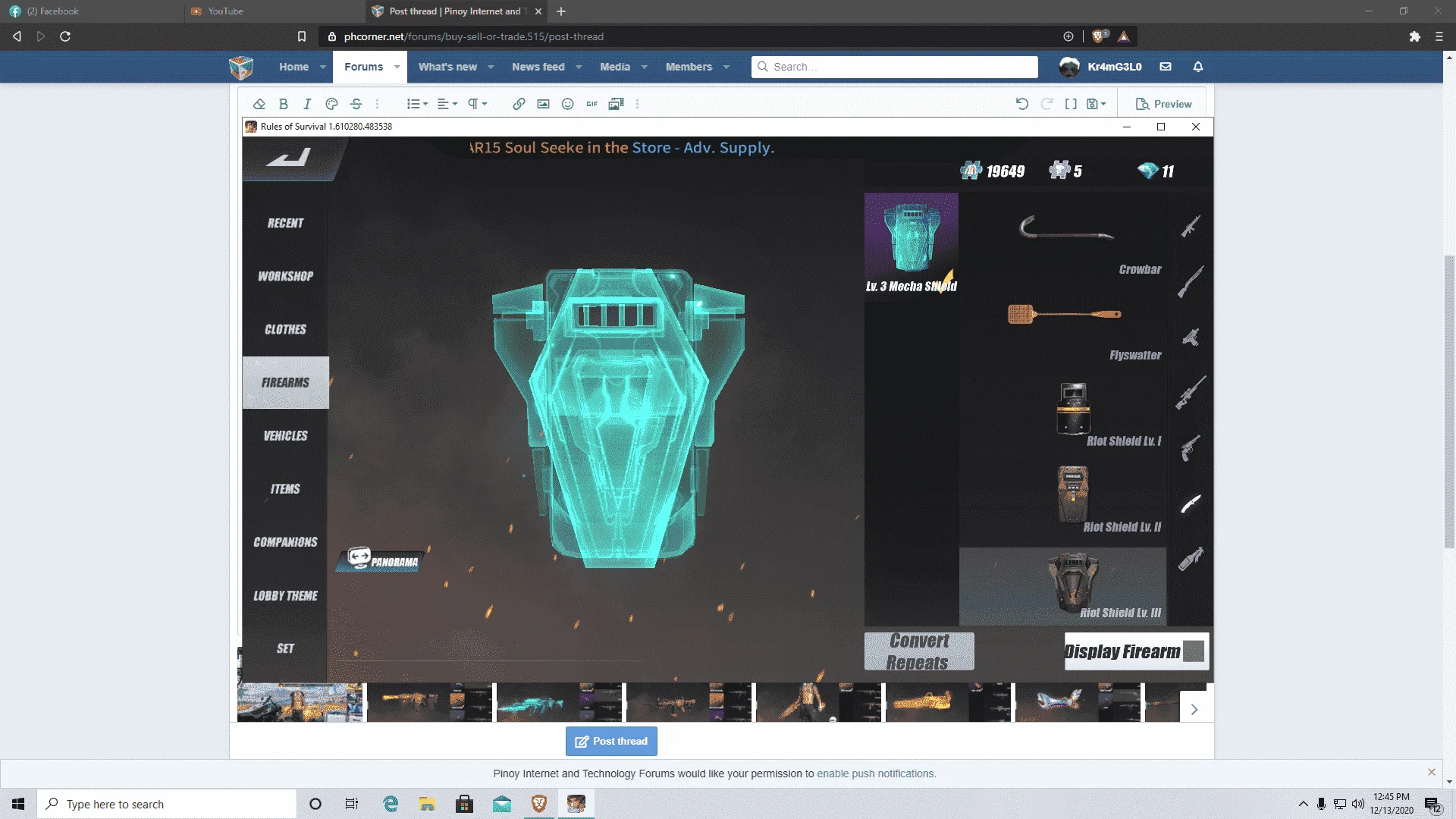Click the enable push notifications link
Viewport: 1456px width, 819px height.
tap(876, 773)
